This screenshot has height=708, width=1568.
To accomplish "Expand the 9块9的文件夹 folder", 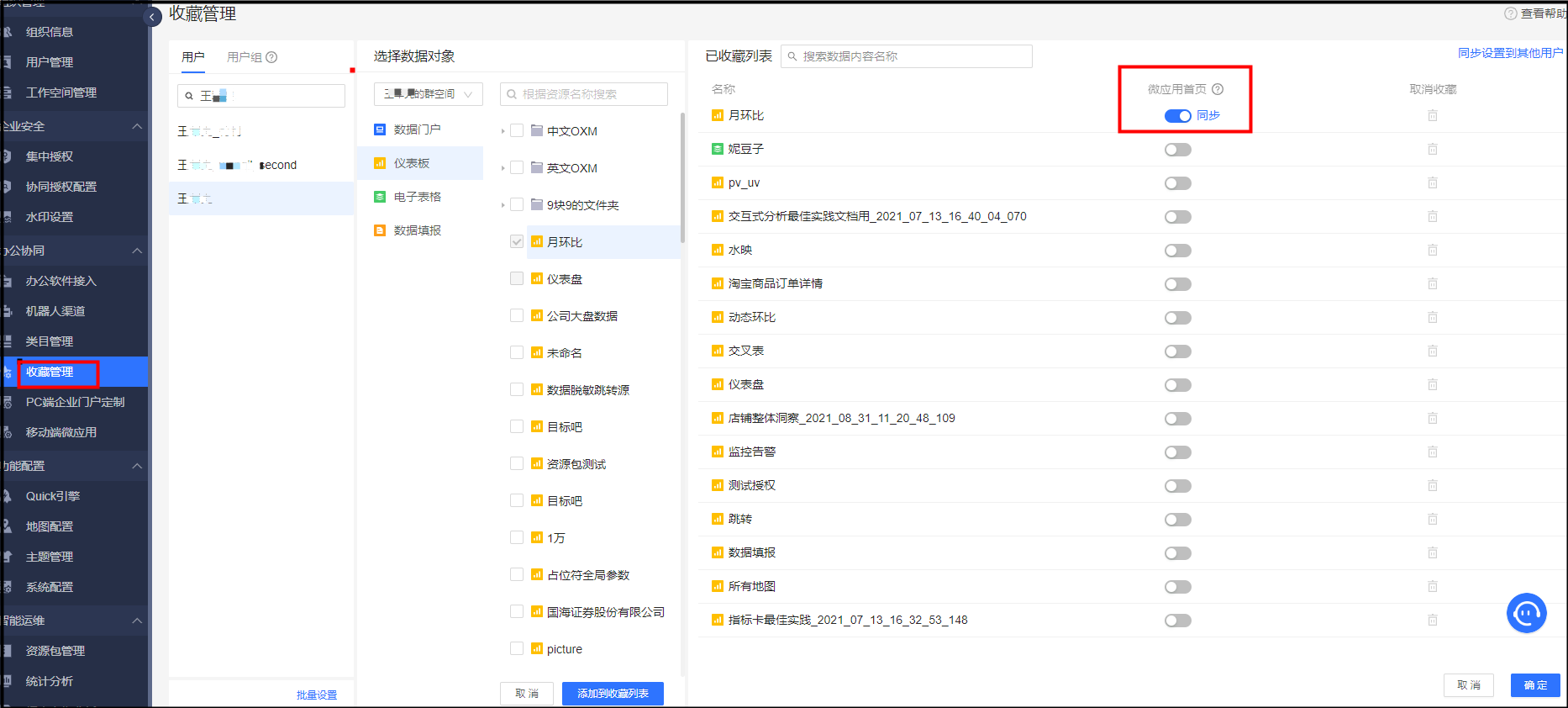I will [502, 205].
